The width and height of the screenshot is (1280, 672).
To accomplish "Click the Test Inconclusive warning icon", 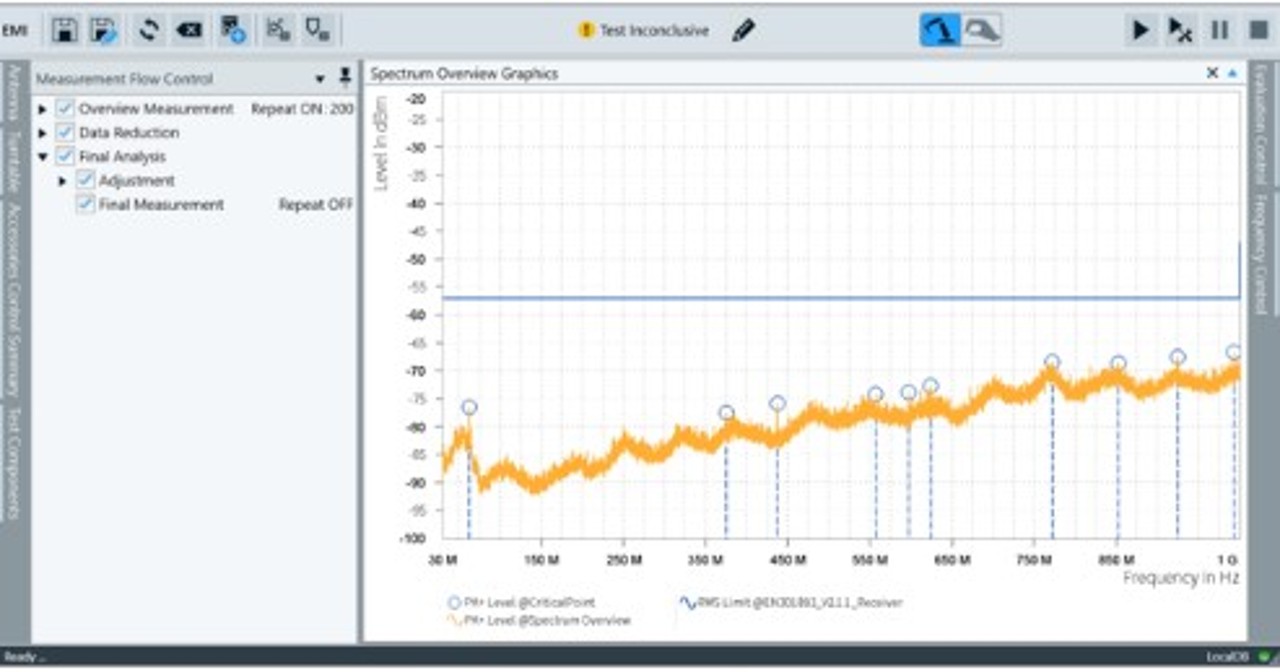I will pos(587,30).
